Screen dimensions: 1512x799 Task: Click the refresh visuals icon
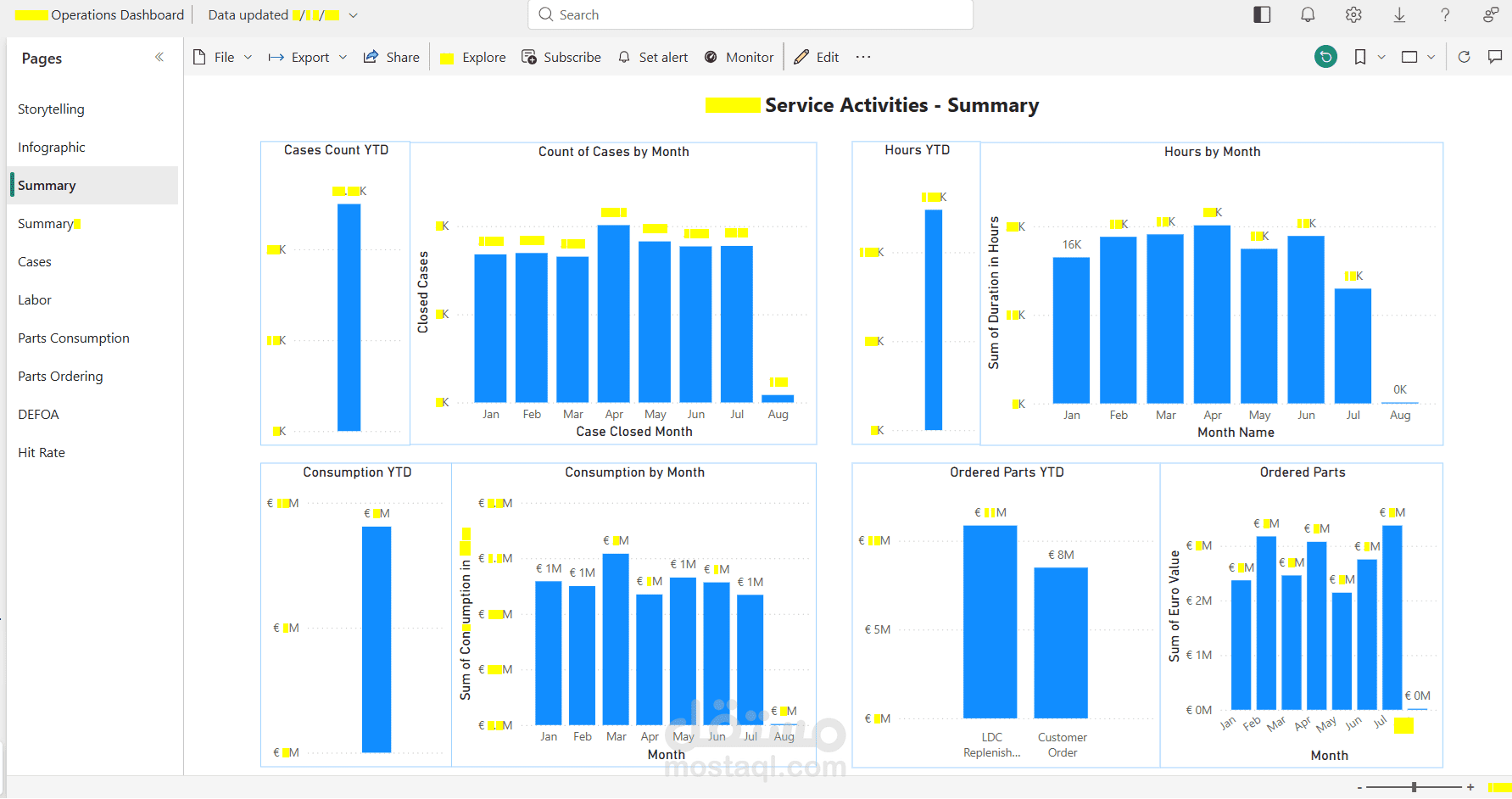1464,57
